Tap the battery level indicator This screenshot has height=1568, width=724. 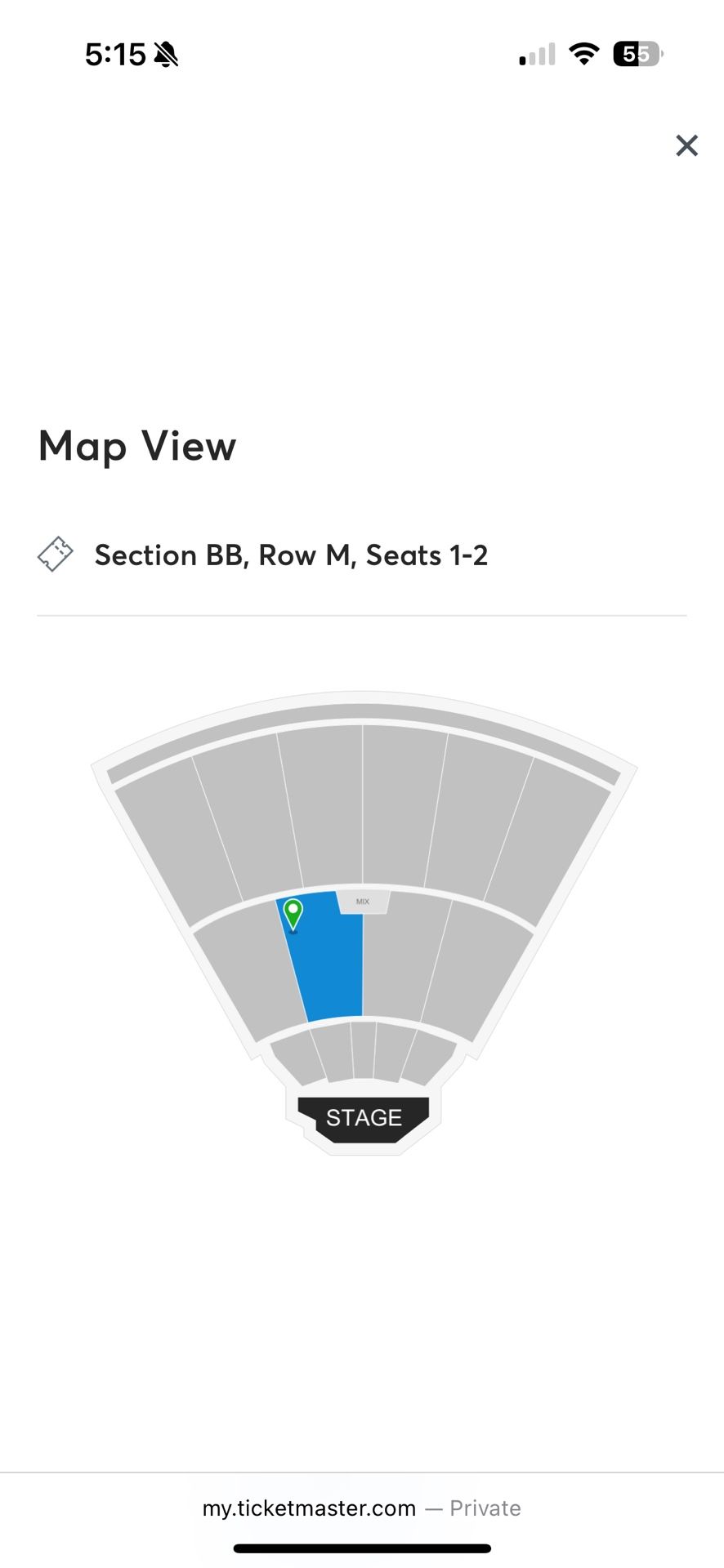coord(637,55)
